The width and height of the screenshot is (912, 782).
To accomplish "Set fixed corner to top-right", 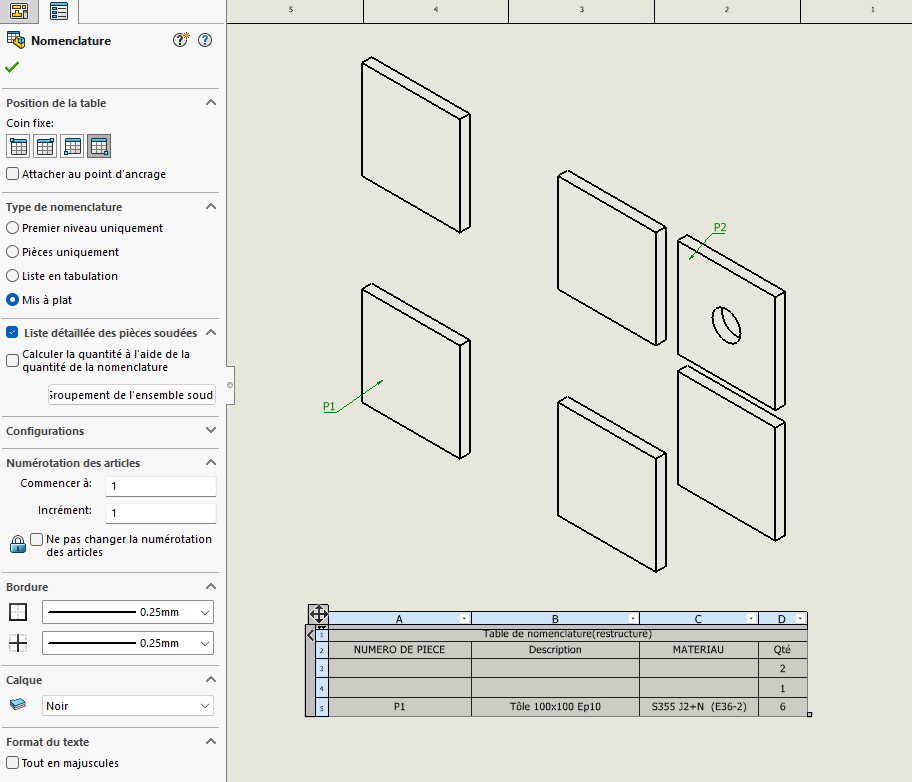I will tap(45, 147).
